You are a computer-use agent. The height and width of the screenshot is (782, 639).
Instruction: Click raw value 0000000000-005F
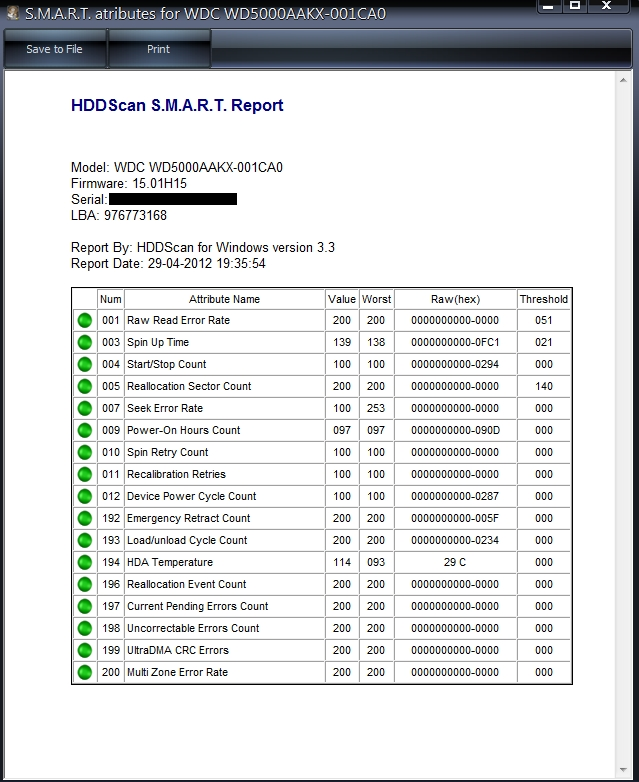pos(455,518)
